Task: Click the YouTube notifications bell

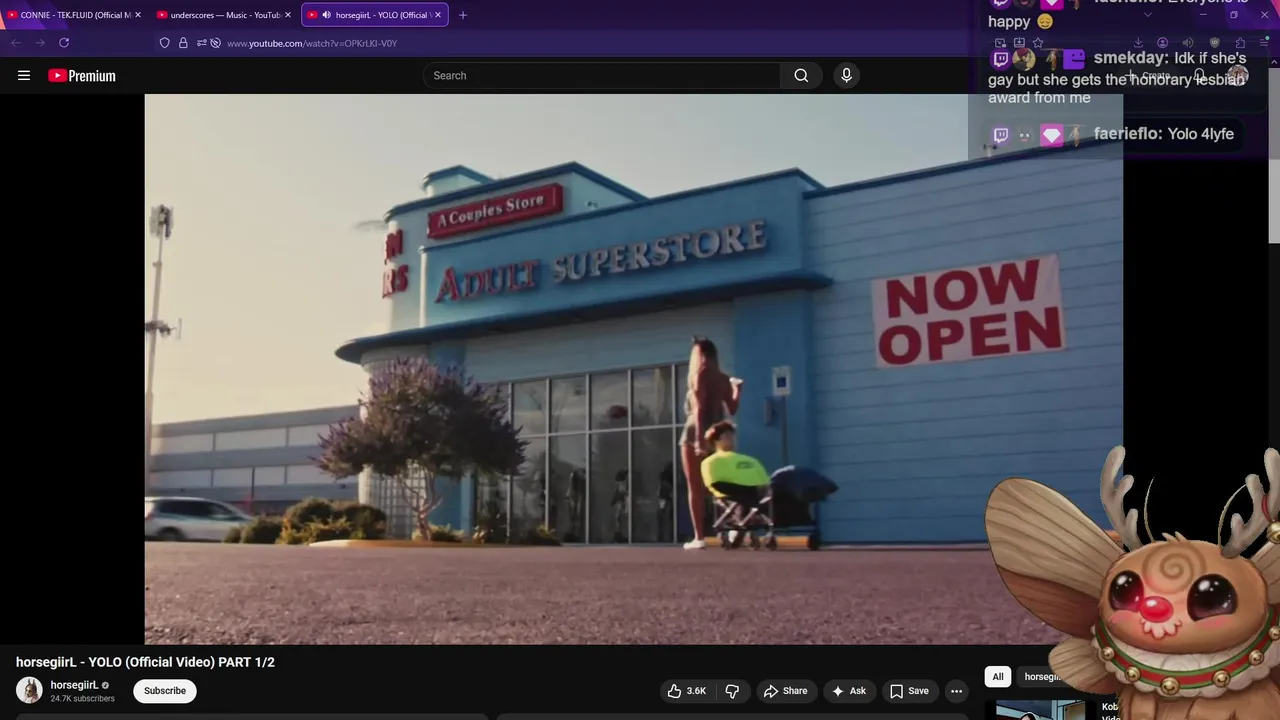Action: (1200, 76)
